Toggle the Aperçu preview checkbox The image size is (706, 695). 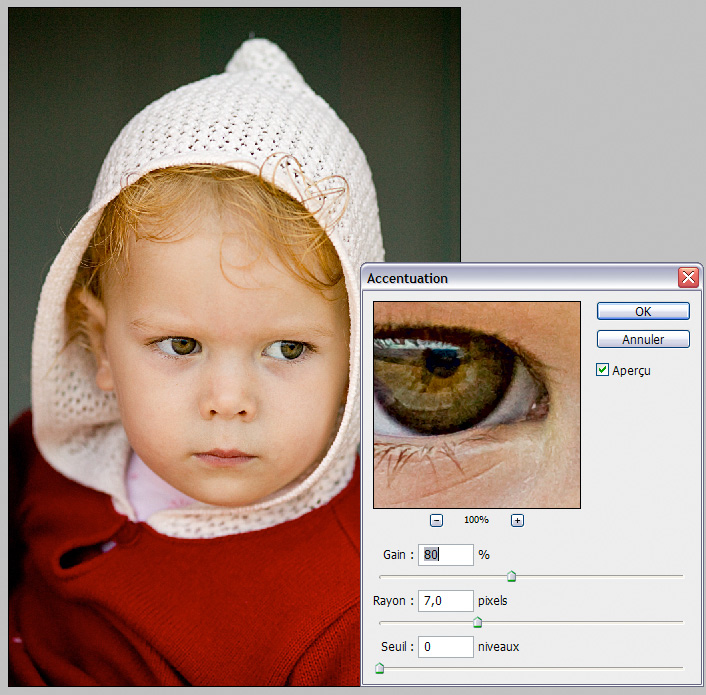tap(602, 370)
